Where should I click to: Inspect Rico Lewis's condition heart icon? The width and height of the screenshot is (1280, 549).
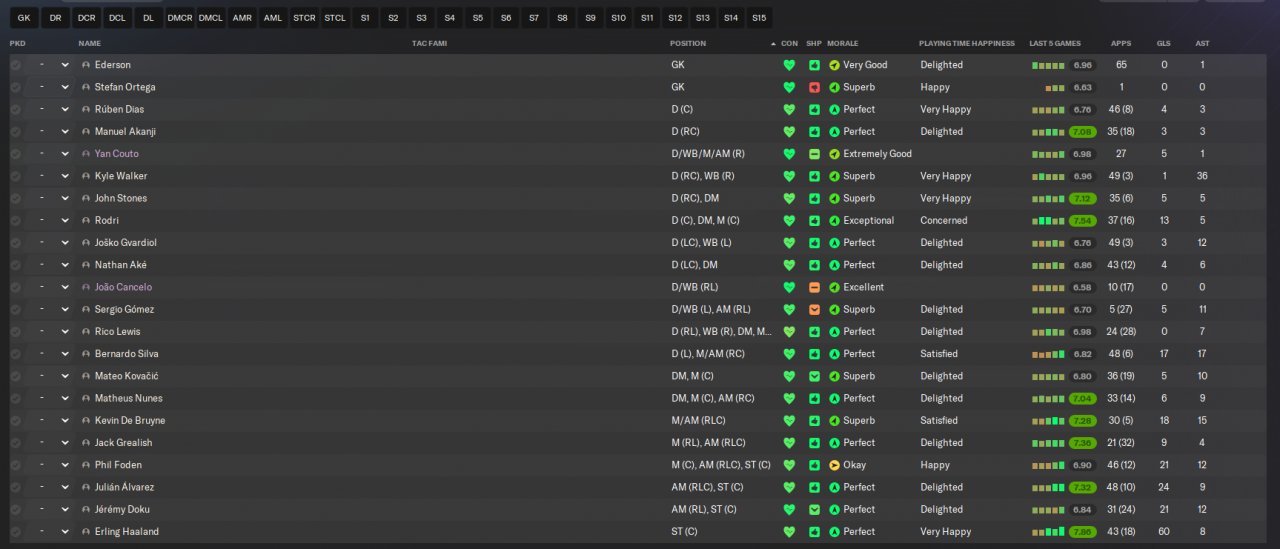789,332
